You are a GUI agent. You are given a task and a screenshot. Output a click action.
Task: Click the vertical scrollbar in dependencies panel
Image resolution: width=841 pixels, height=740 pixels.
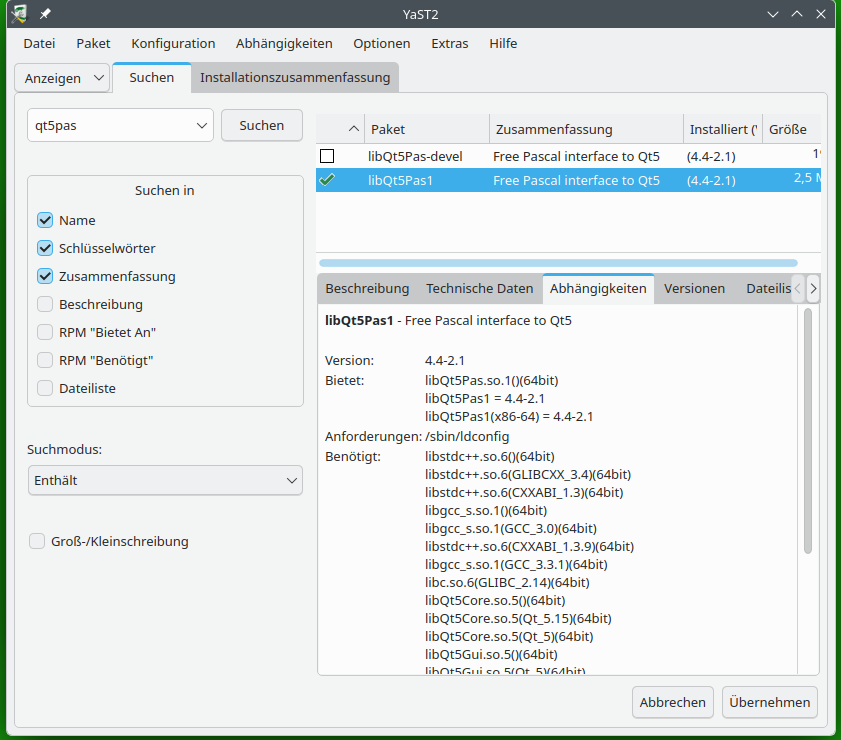pyautogui.click(x=808, y=430)
